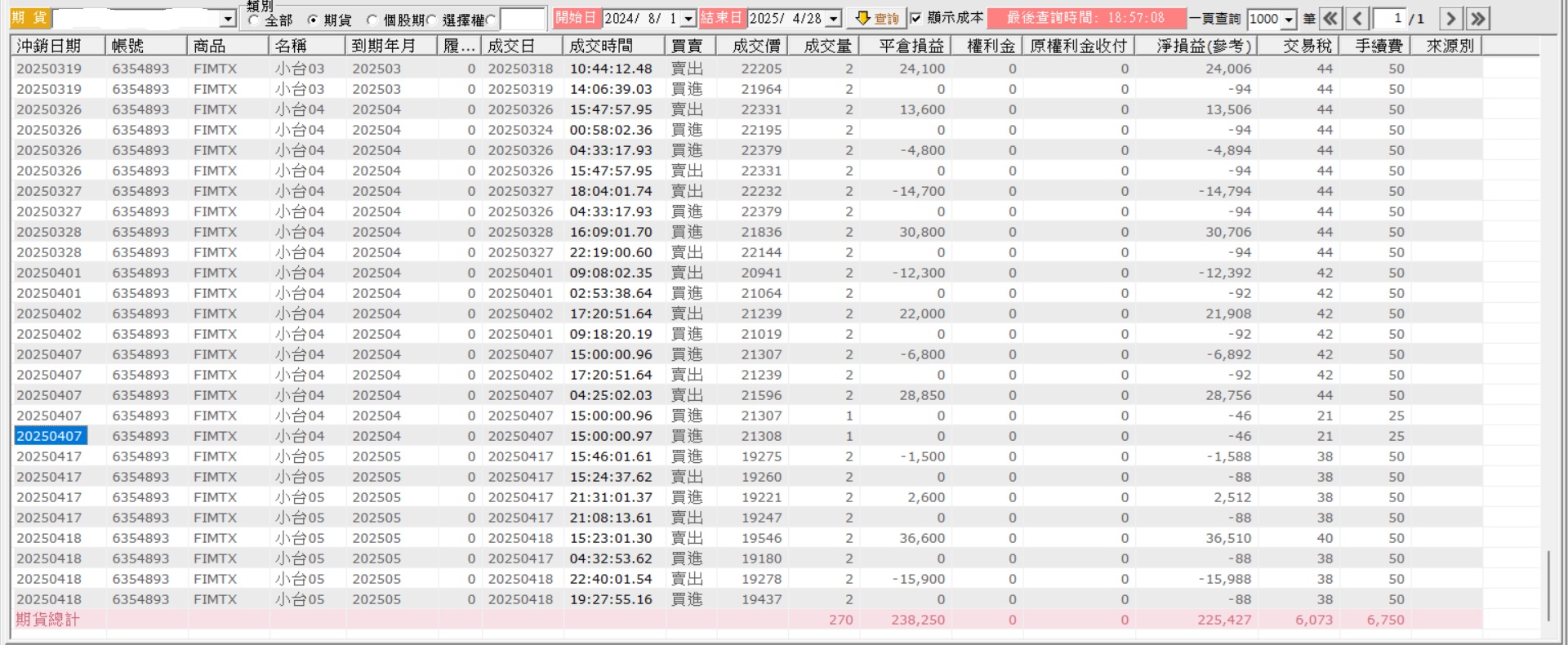The height and width of the screenshot is (645, 1568).
Task: Sort by the 平倉損益 column header
Action: click(x=911, y=46)
